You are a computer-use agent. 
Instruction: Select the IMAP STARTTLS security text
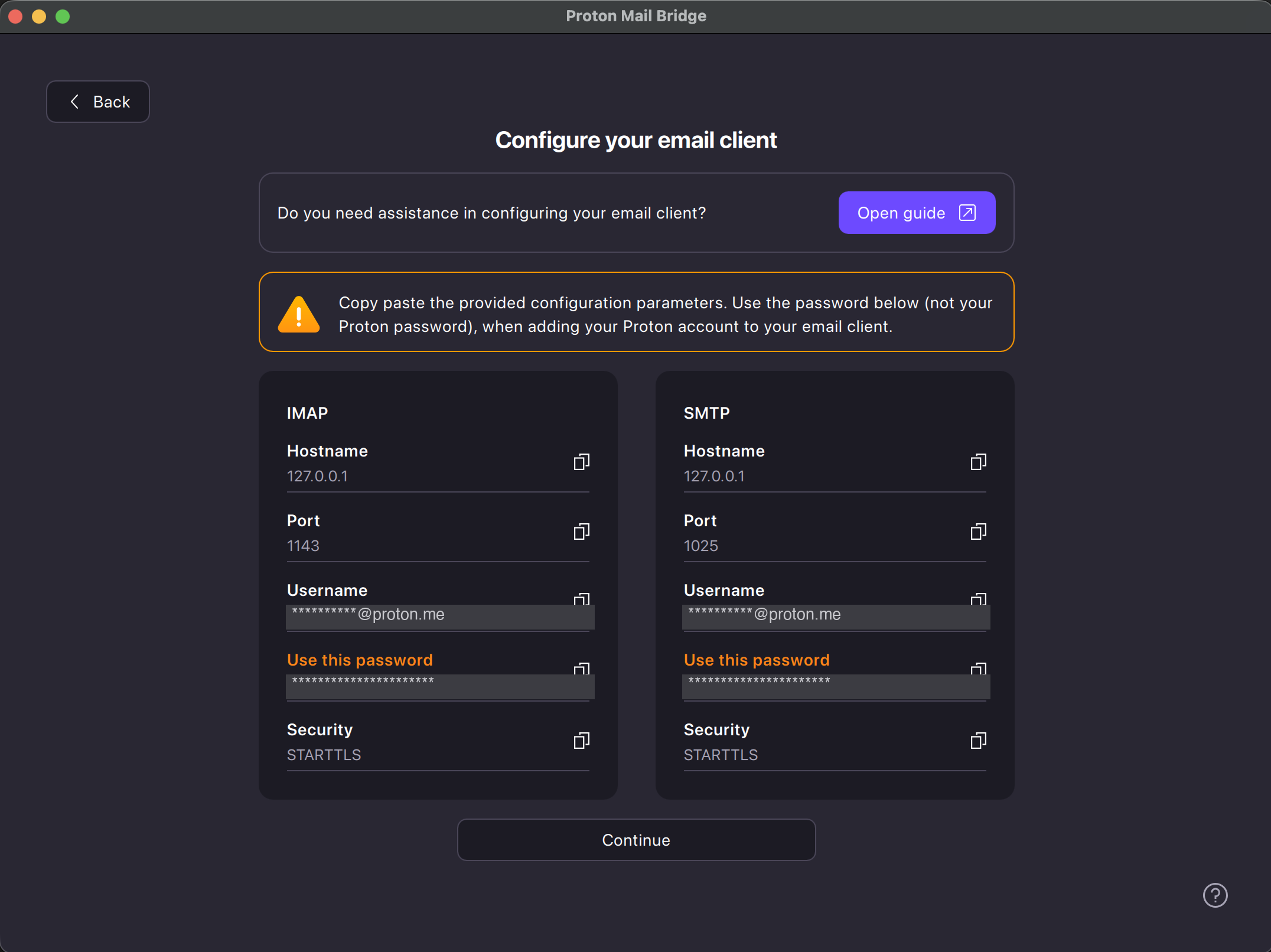click(324, 755)
